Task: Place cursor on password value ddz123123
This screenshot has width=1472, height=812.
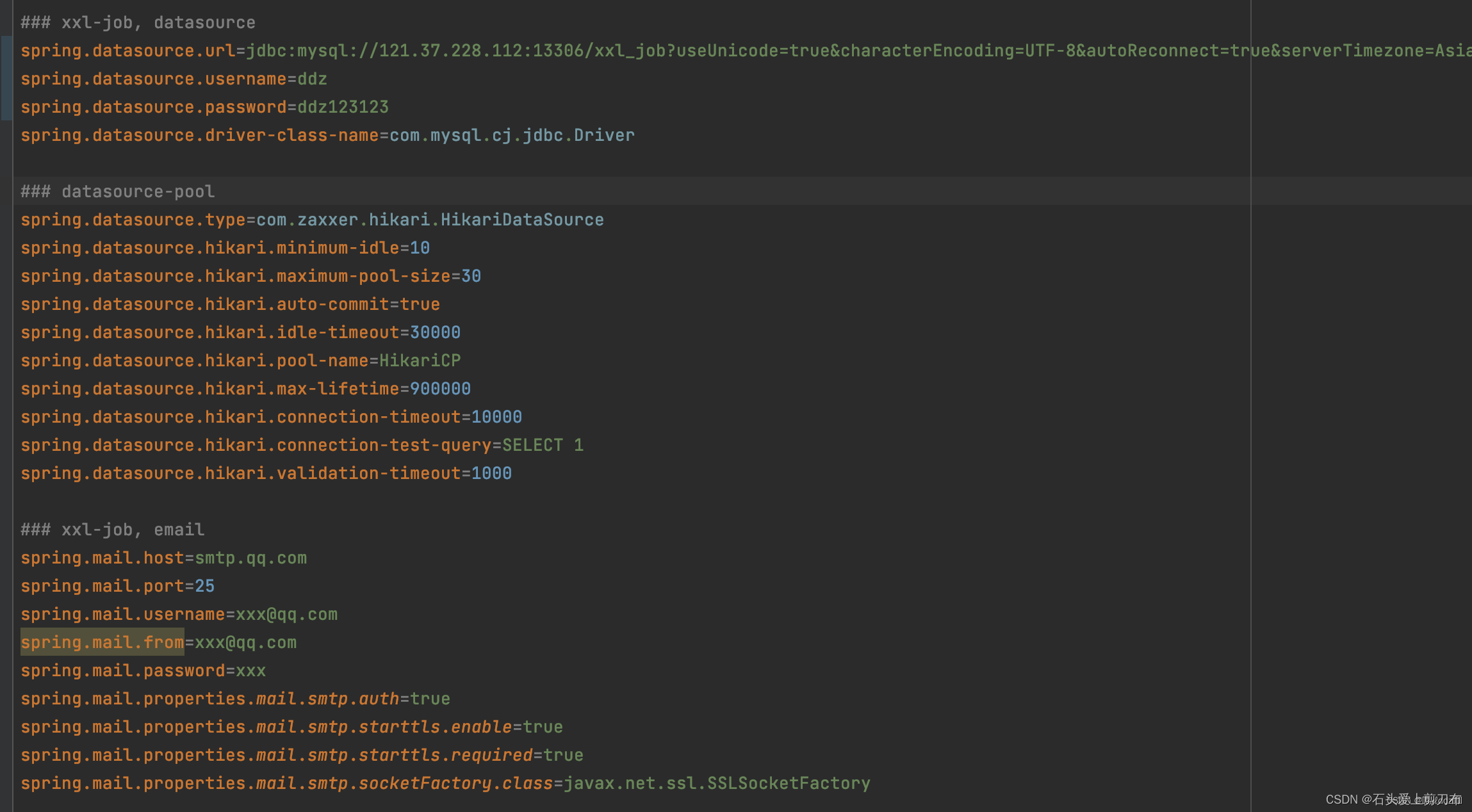Action: click(343, 107)
